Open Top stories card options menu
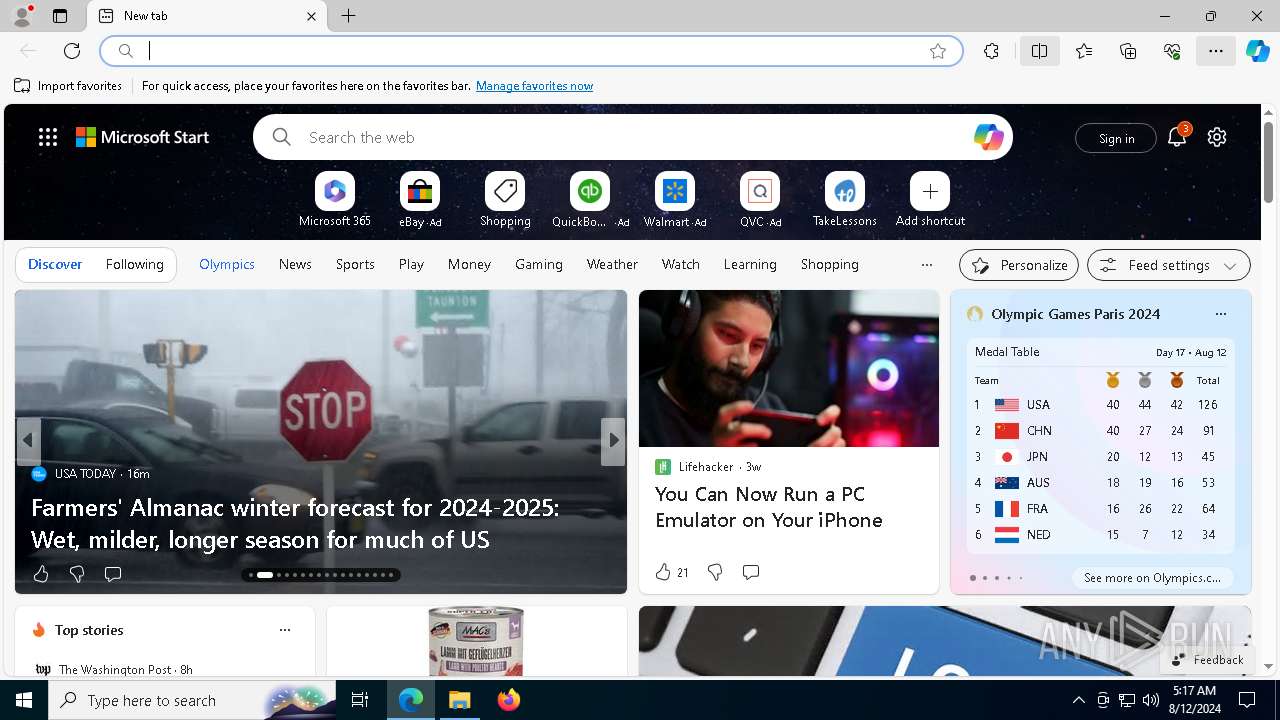The width and height of the screenshot is (1280, 720). (285, 630)
